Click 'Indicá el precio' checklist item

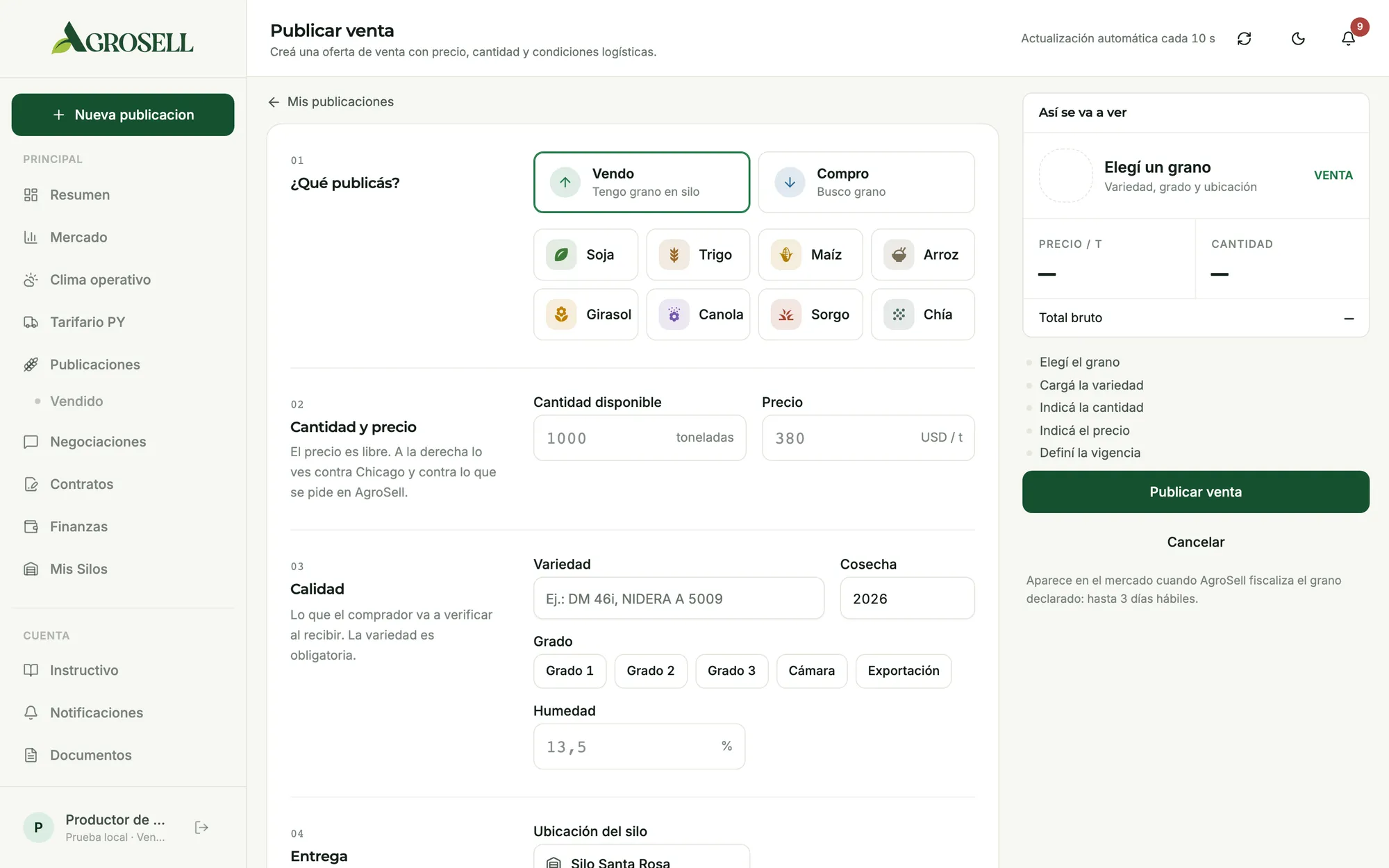pyautogui.click(x=1084, y=431)
